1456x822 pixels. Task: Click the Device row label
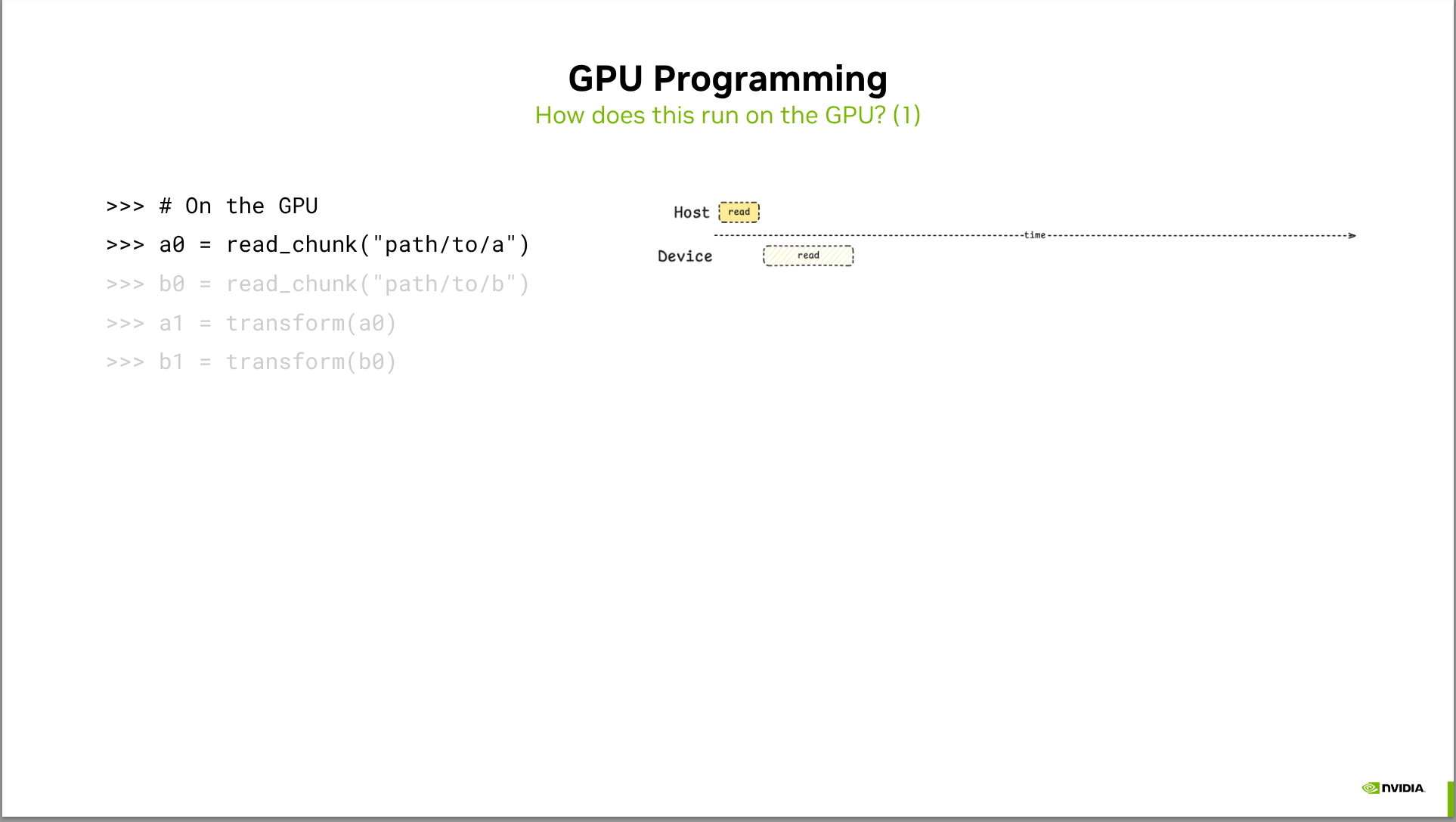pyautogui.click(x=685, y=256)
